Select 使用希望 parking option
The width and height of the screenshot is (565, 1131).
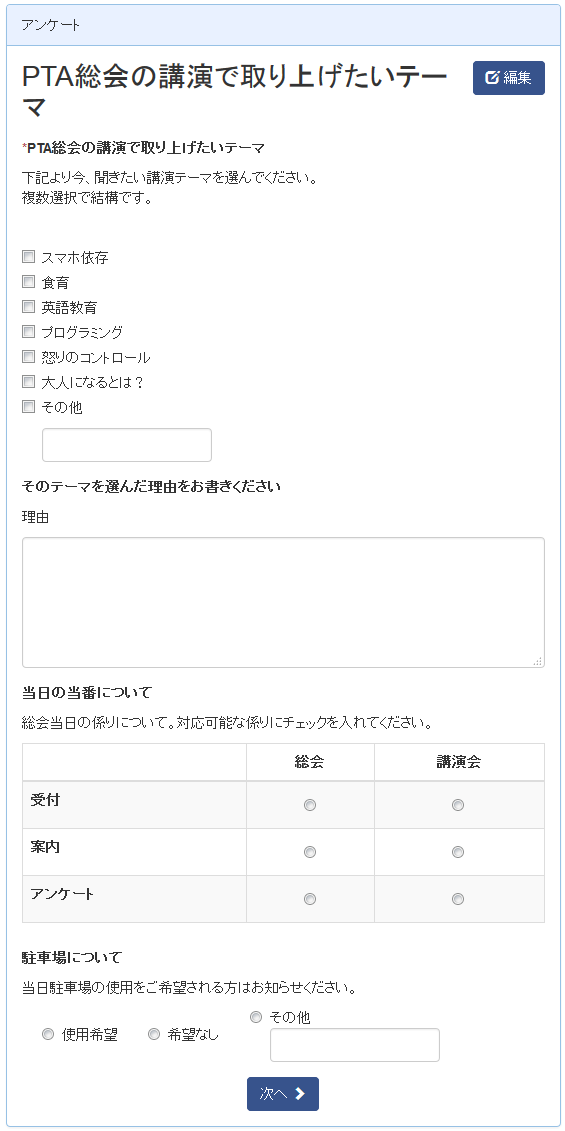(x=48, y=1034)
